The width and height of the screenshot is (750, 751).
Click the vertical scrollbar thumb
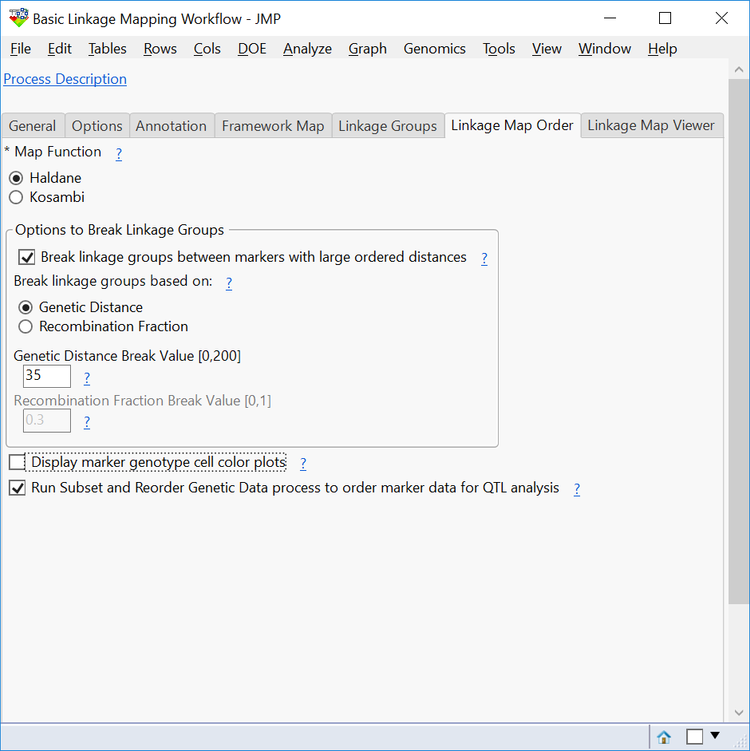click(x=739, y=341)
